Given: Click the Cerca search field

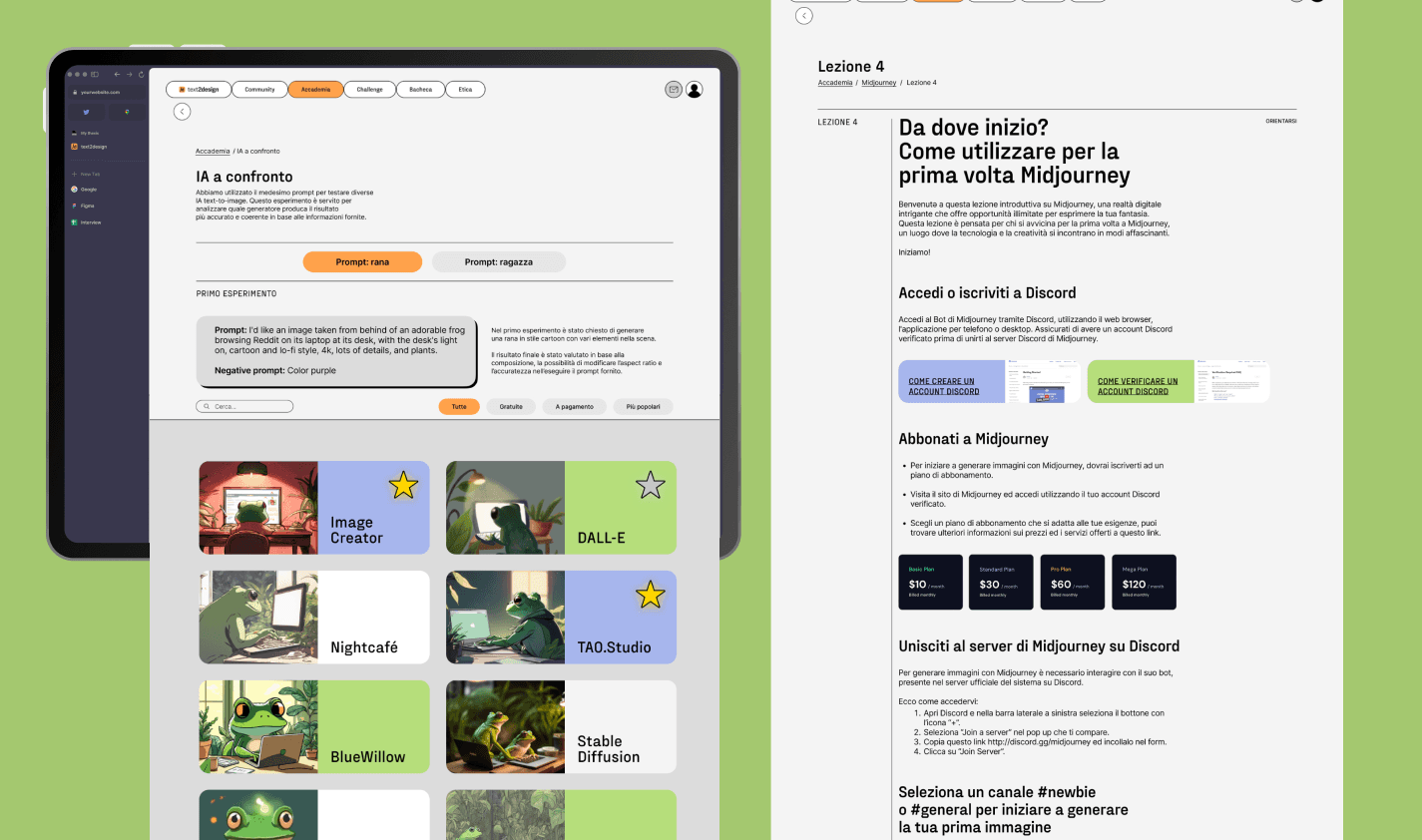Looking at the screenshot, I should (x=244, y=407).
